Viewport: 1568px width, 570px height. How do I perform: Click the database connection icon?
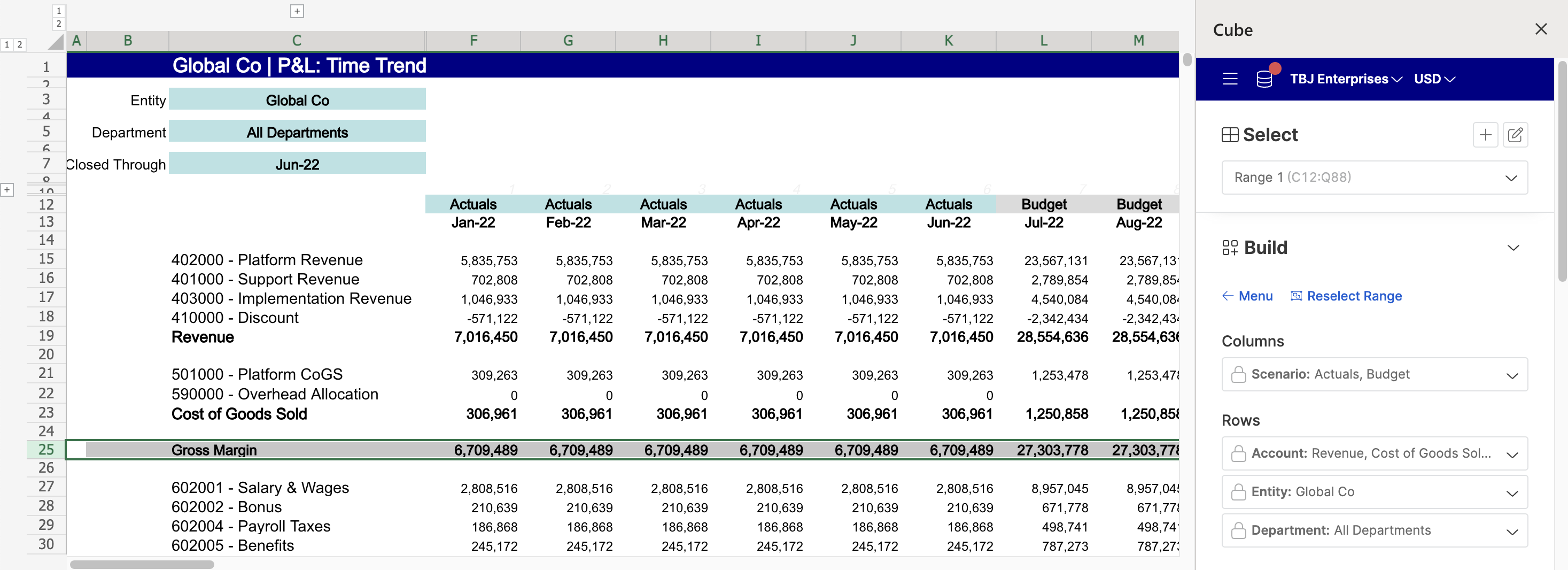(1264, 79)
